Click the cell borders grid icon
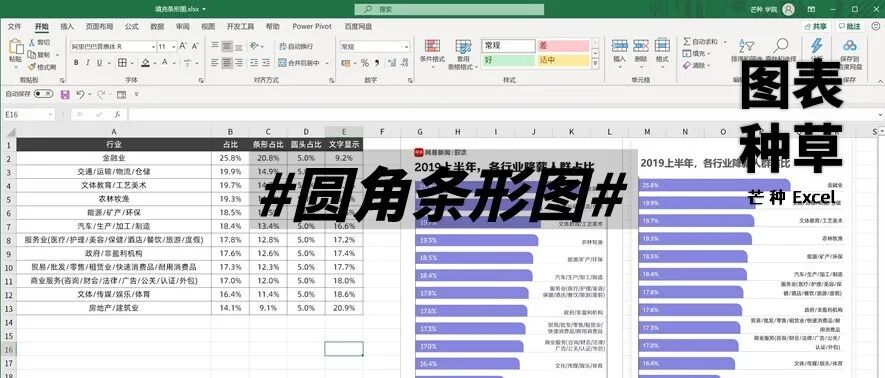 pyautogui.click(x=122, y=63)
